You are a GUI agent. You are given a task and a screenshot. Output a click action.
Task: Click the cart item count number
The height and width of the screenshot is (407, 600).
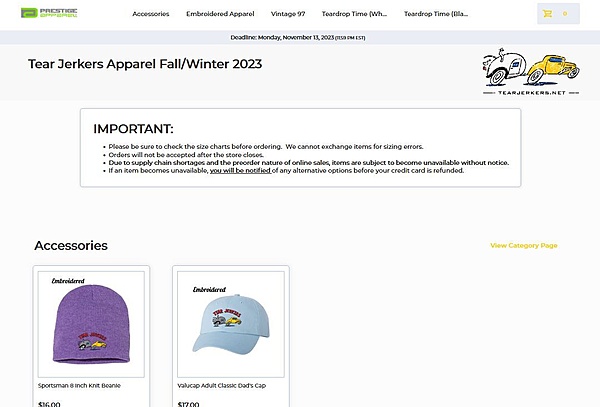point(565,14)
